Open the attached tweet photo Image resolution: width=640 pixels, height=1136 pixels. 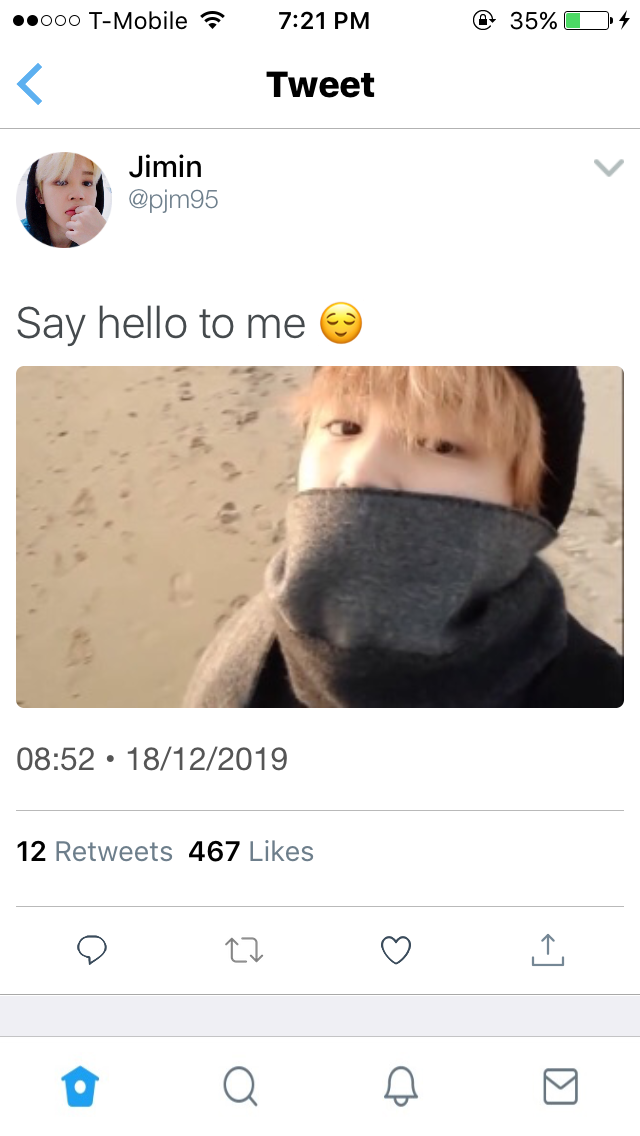coord(320,537)
